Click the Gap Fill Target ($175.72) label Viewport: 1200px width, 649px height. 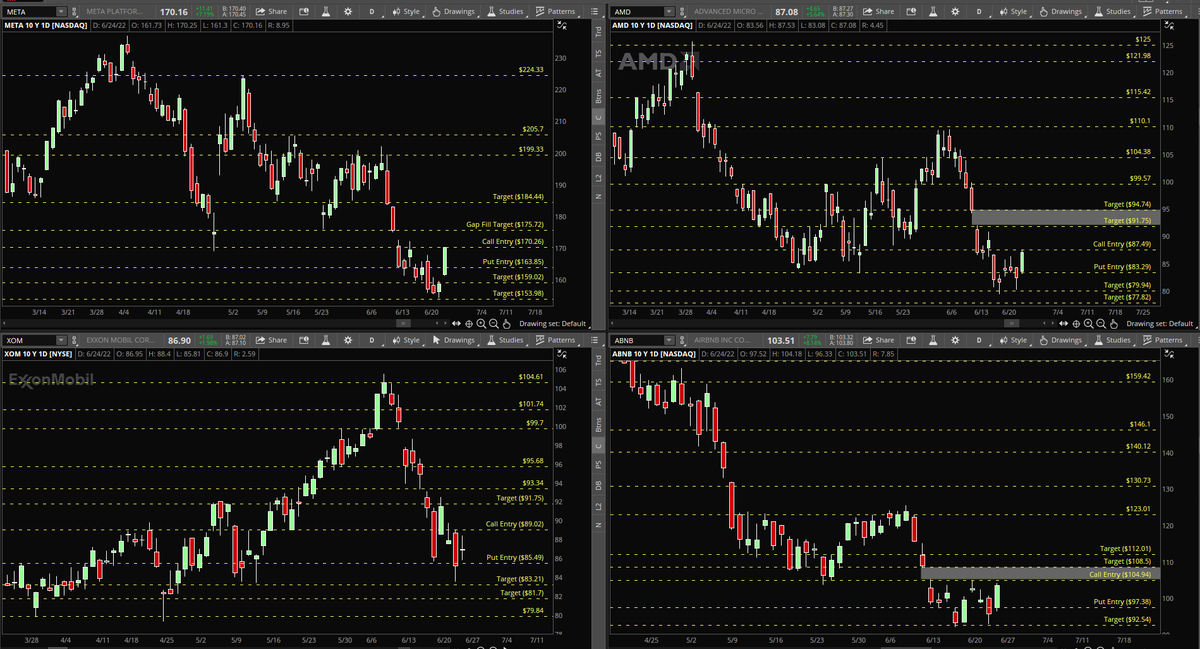(x=505, y=224)
